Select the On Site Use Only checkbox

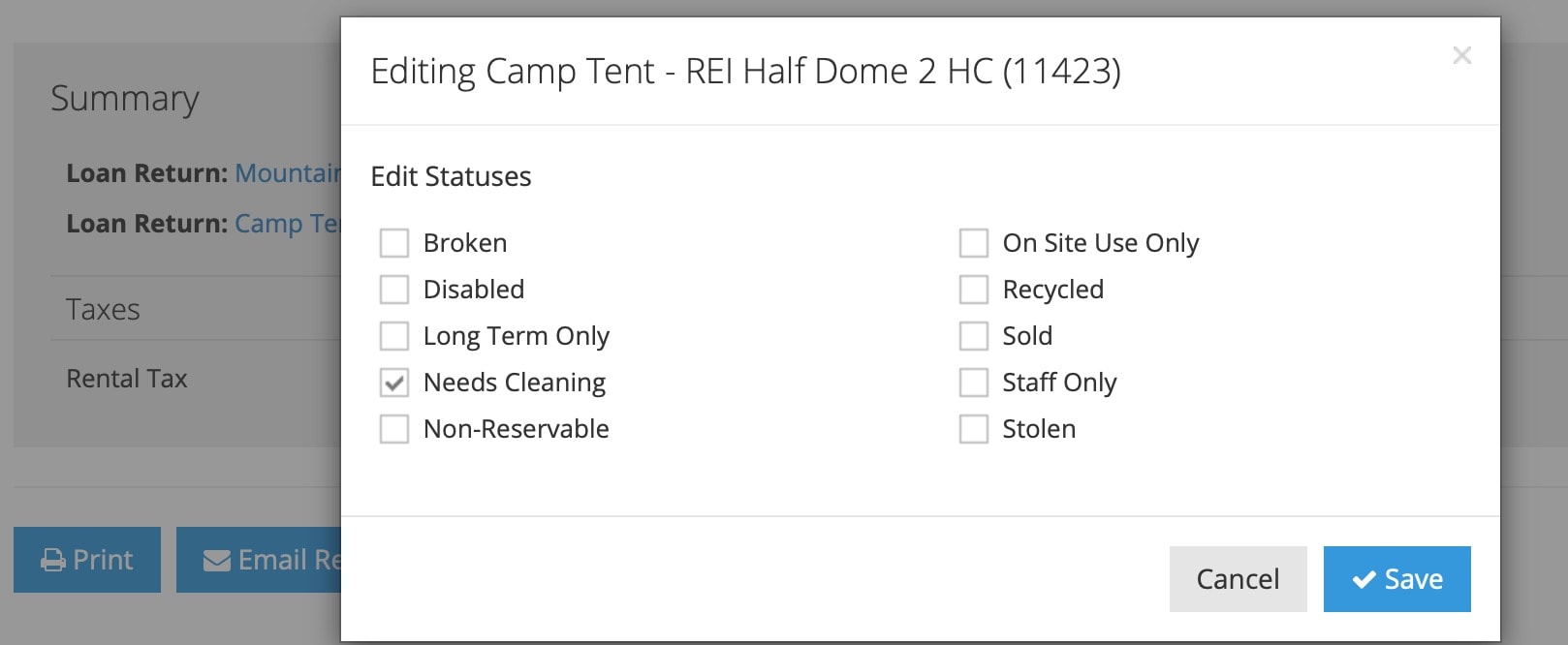[x=974, y=243]
